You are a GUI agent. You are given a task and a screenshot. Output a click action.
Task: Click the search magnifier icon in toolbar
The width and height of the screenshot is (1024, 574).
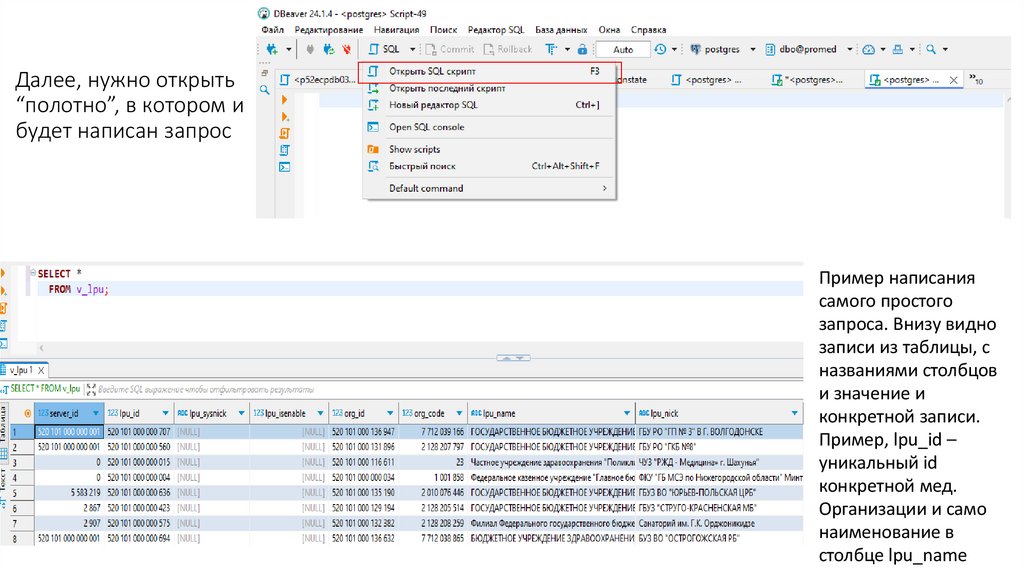pos(931,49)
